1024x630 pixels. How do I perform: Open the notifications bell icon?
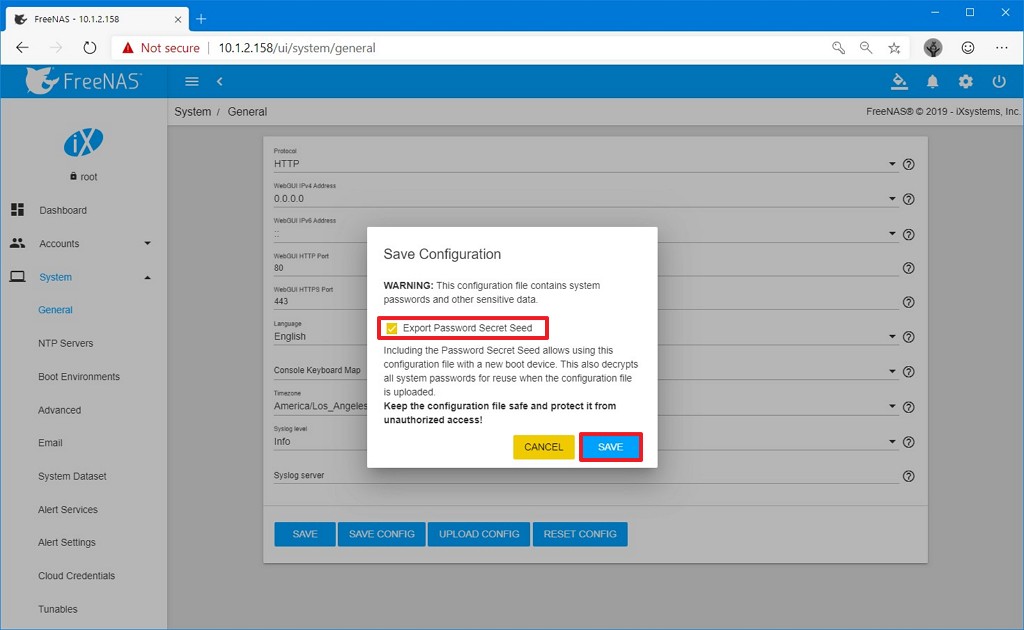click(x=932, y=82)
